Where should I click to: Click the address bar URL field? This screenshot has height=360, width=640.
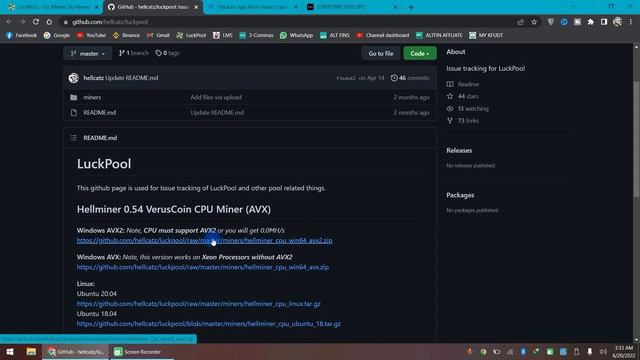tap(286, 22)
